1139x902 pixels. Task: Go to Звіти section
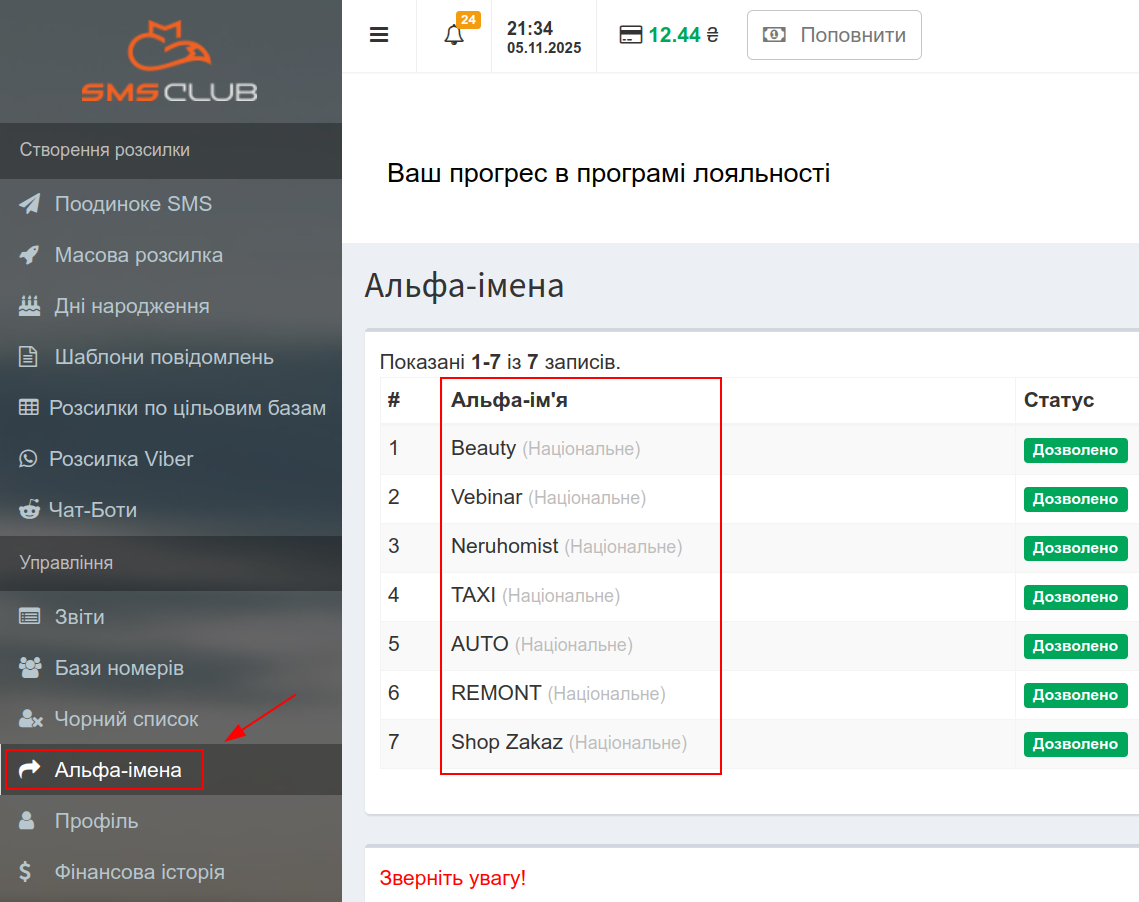79,617
